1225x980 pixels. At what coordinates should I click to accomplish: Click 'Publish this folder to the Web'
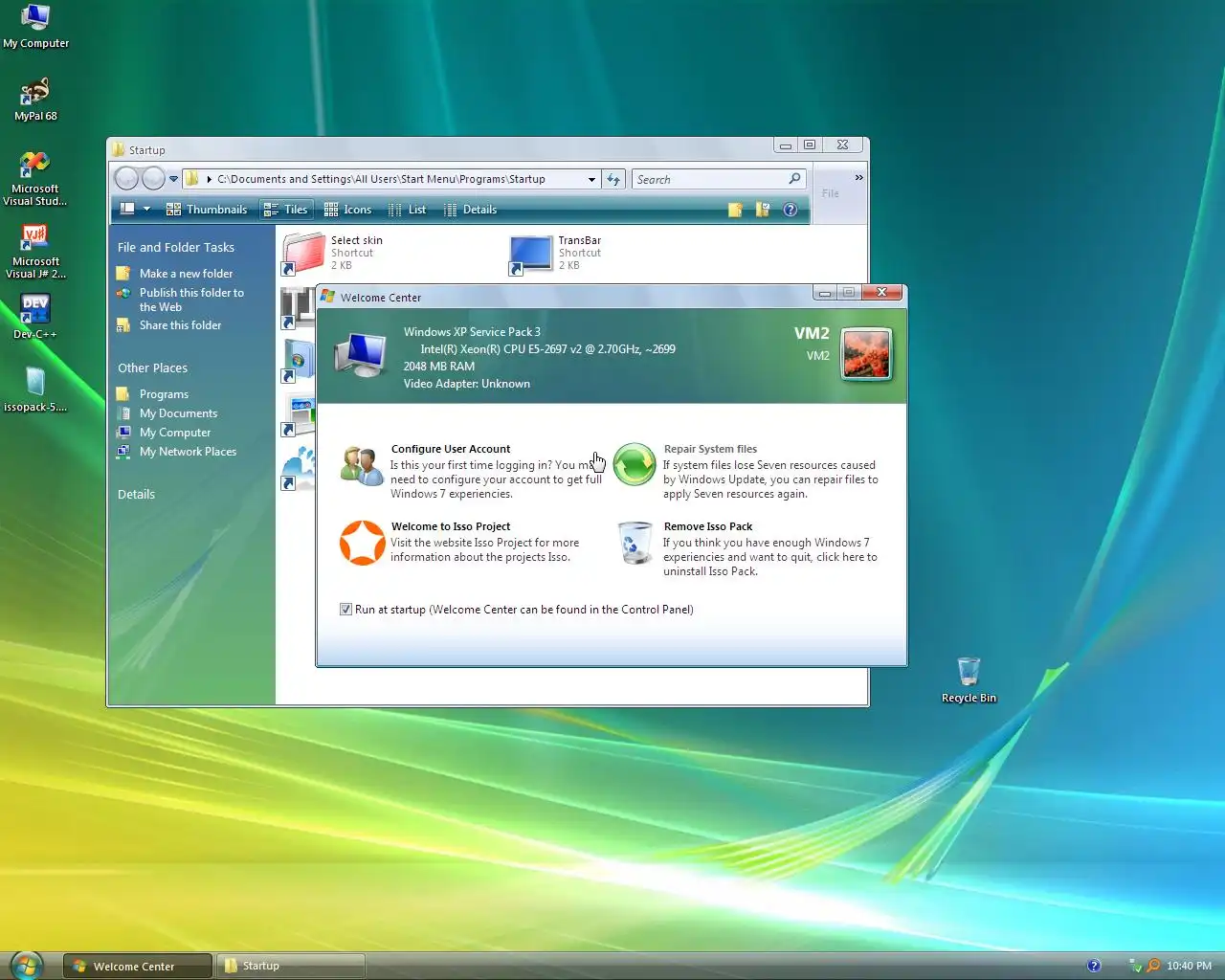pyautogui.click(x=191, y=300)
